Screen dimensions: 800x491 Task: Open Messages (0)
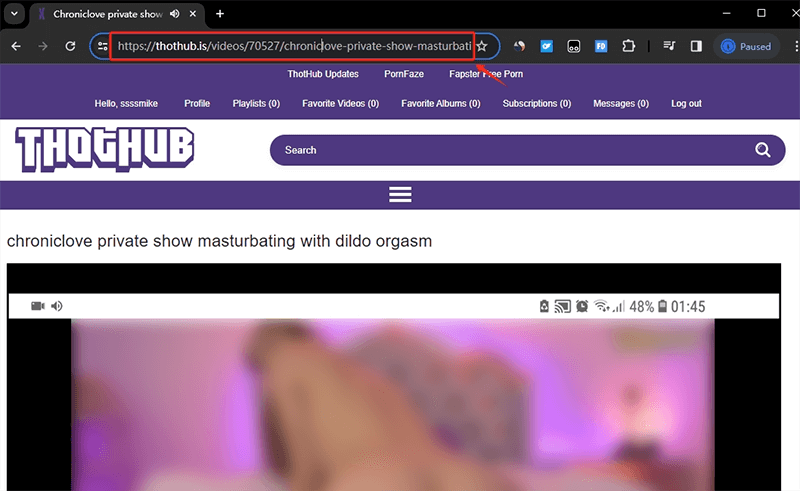621,104
